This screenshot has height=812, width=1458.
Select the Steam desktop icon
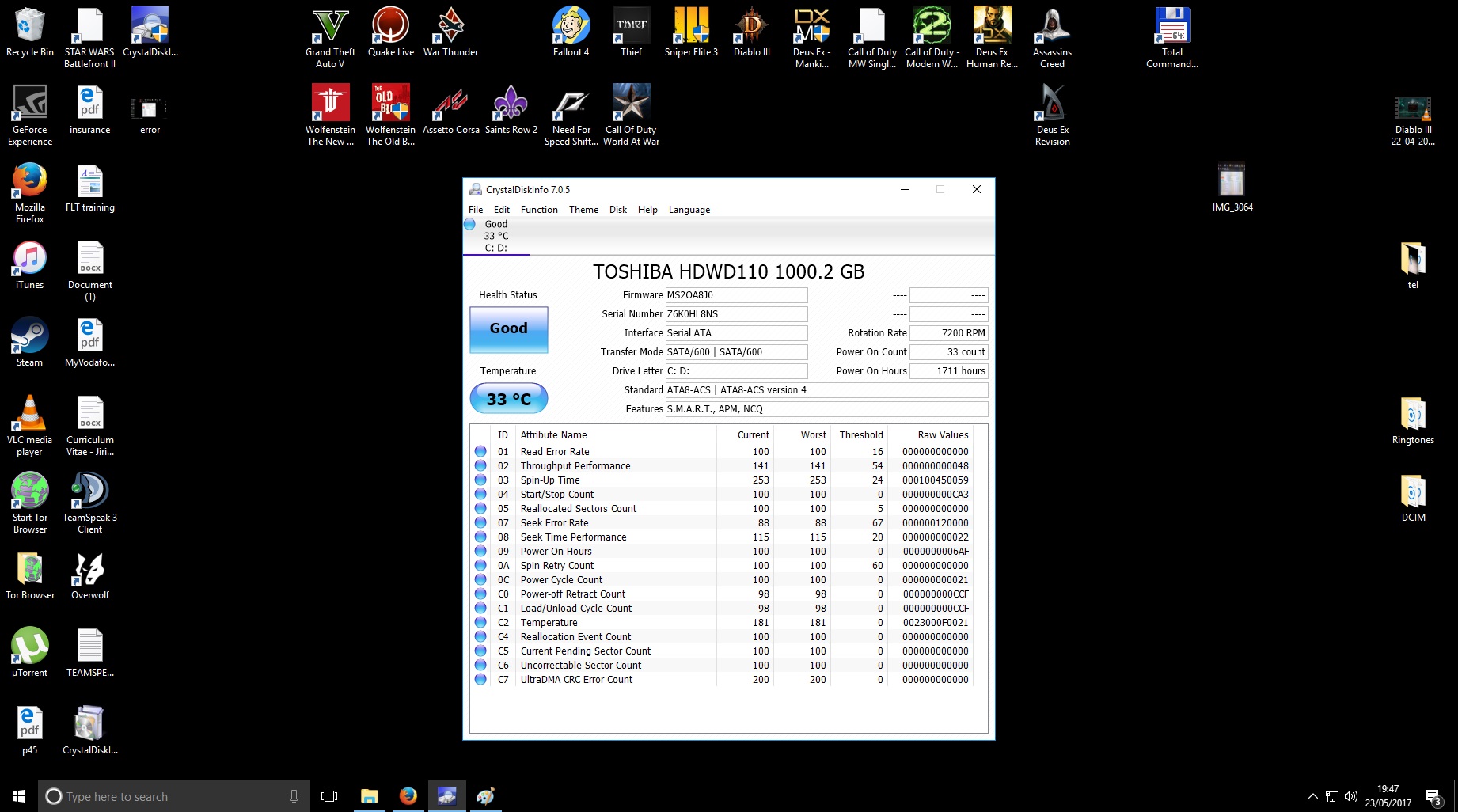coord(30,343)
